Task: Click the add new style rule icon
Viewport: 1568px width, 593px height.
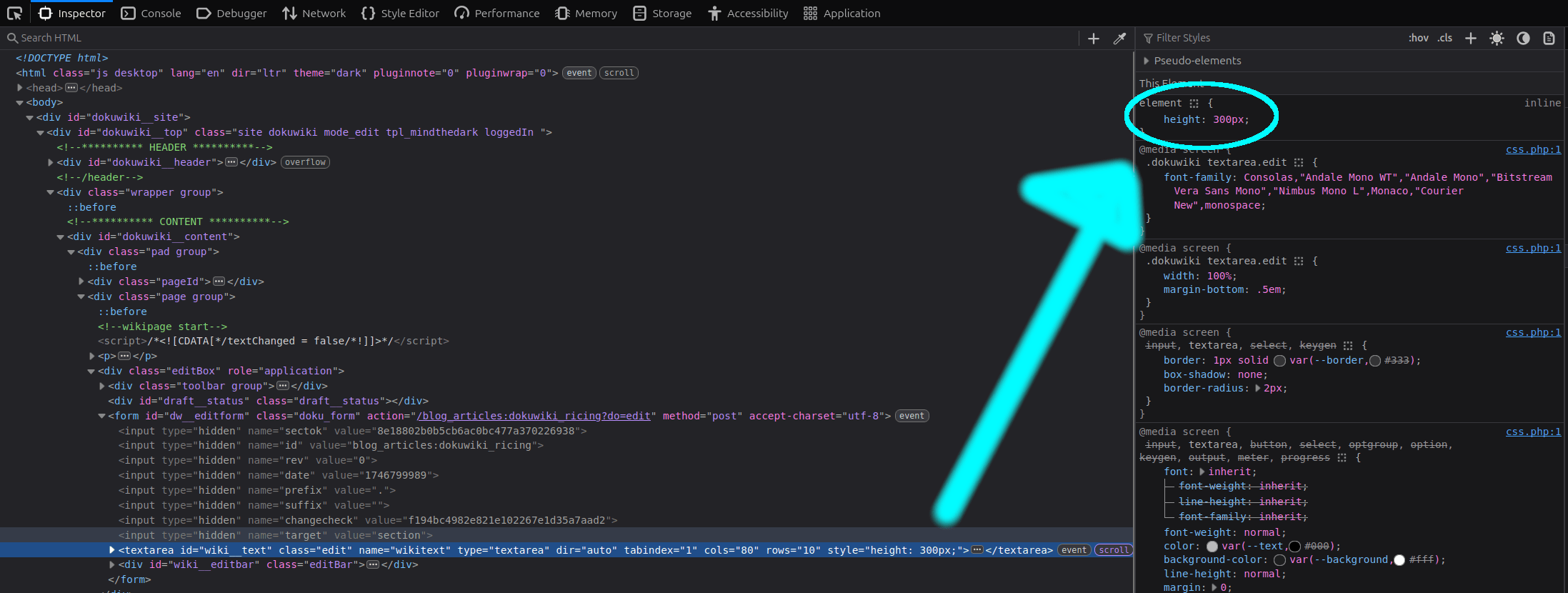Action: pos(1470,39)
